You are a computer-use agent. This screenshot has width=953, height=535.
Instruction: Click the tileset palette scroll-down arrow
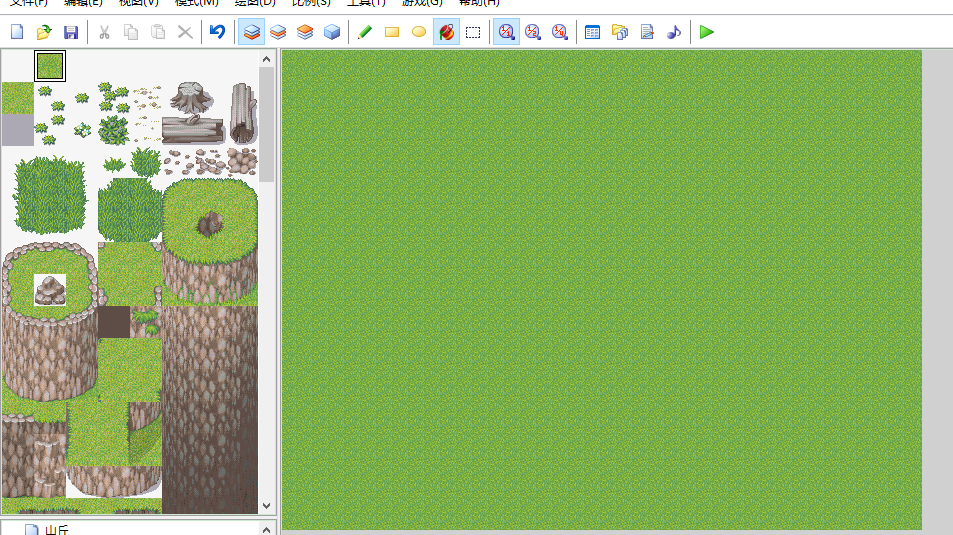(266, 506)
